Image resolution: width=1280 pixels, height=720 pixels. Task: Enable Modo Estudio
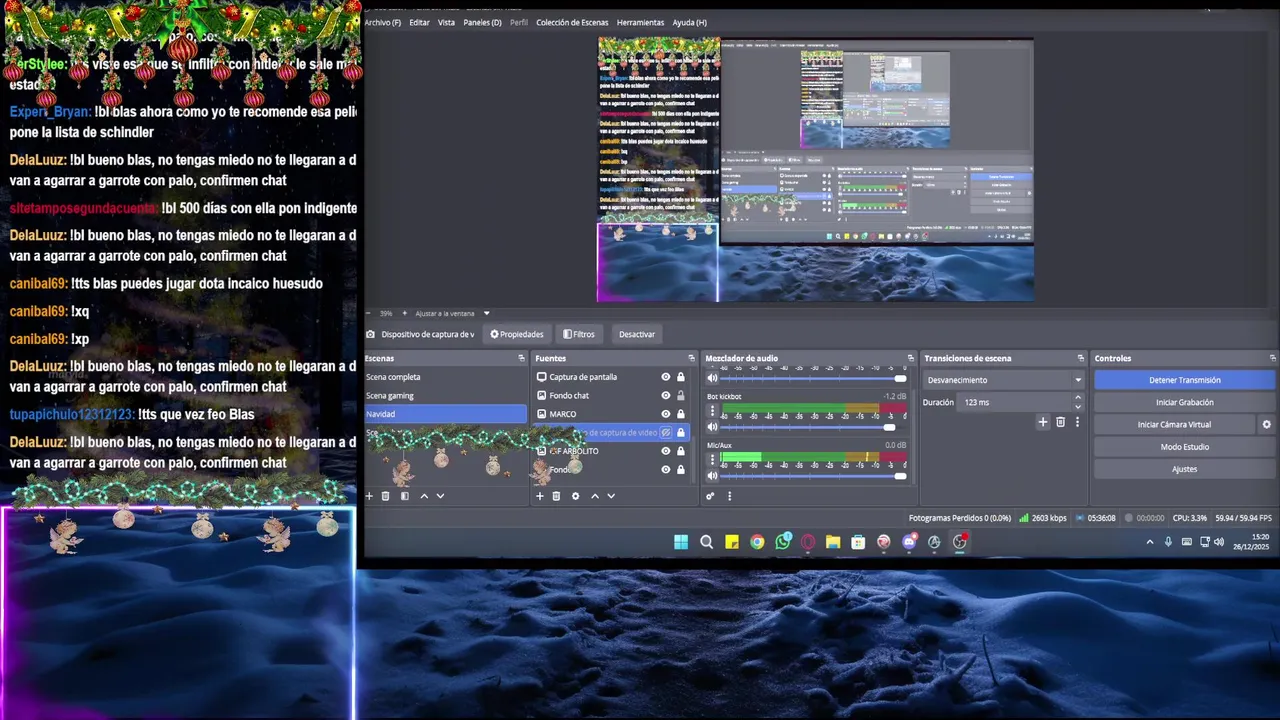[1185, 447]
